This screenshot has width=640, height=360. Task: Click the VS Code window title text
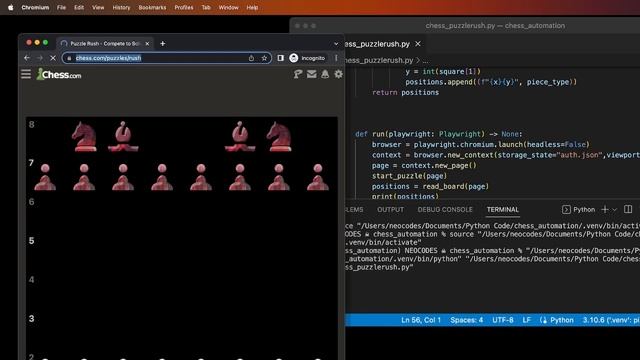click(495, 25)
